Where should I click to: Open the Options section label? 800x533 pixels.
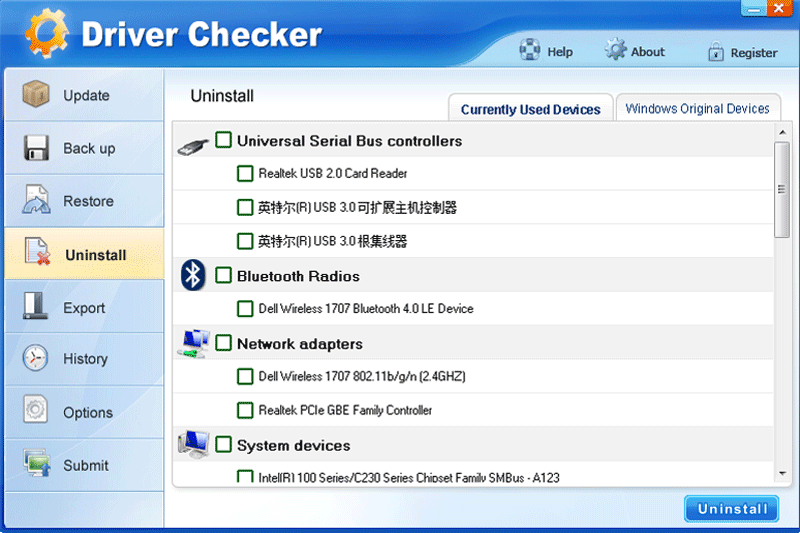pyautogui.click(x=88, y=412)
